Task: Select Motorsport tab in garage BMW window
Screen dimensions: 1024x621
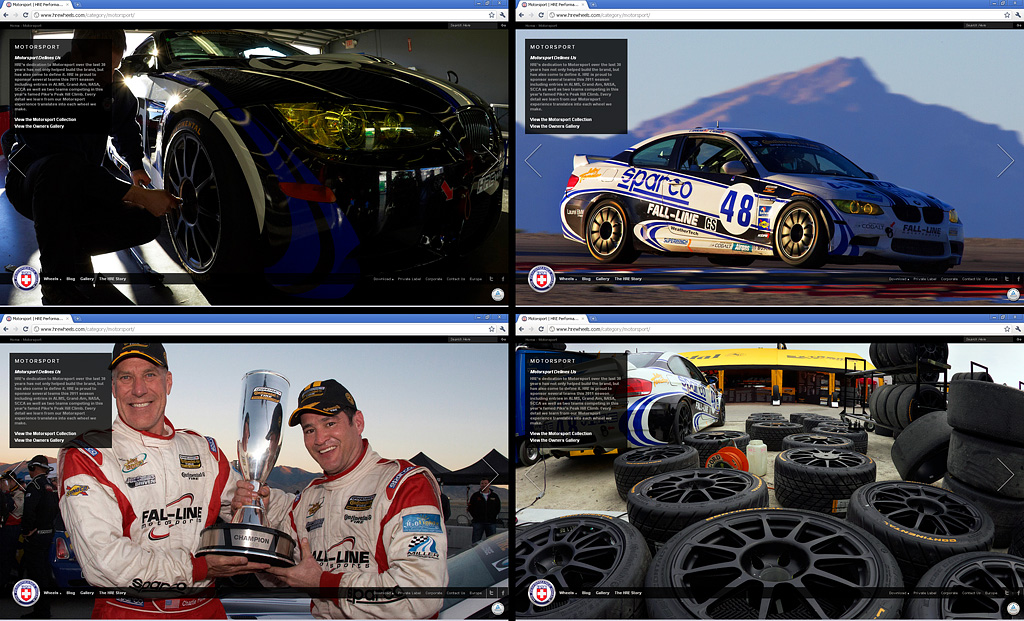Action: [x=37, y=5]
